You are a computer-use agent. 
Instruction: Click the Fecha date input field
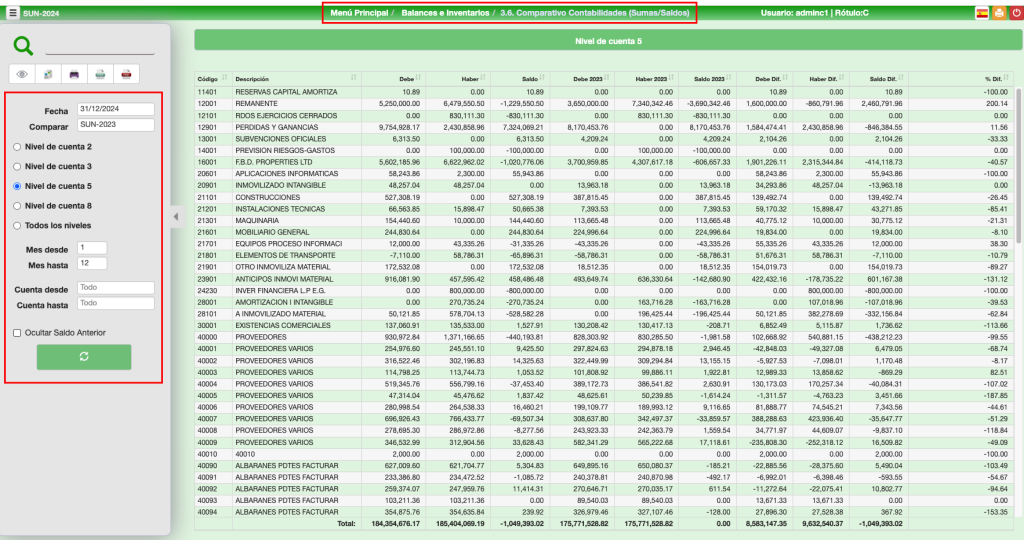tap(115, 110)
